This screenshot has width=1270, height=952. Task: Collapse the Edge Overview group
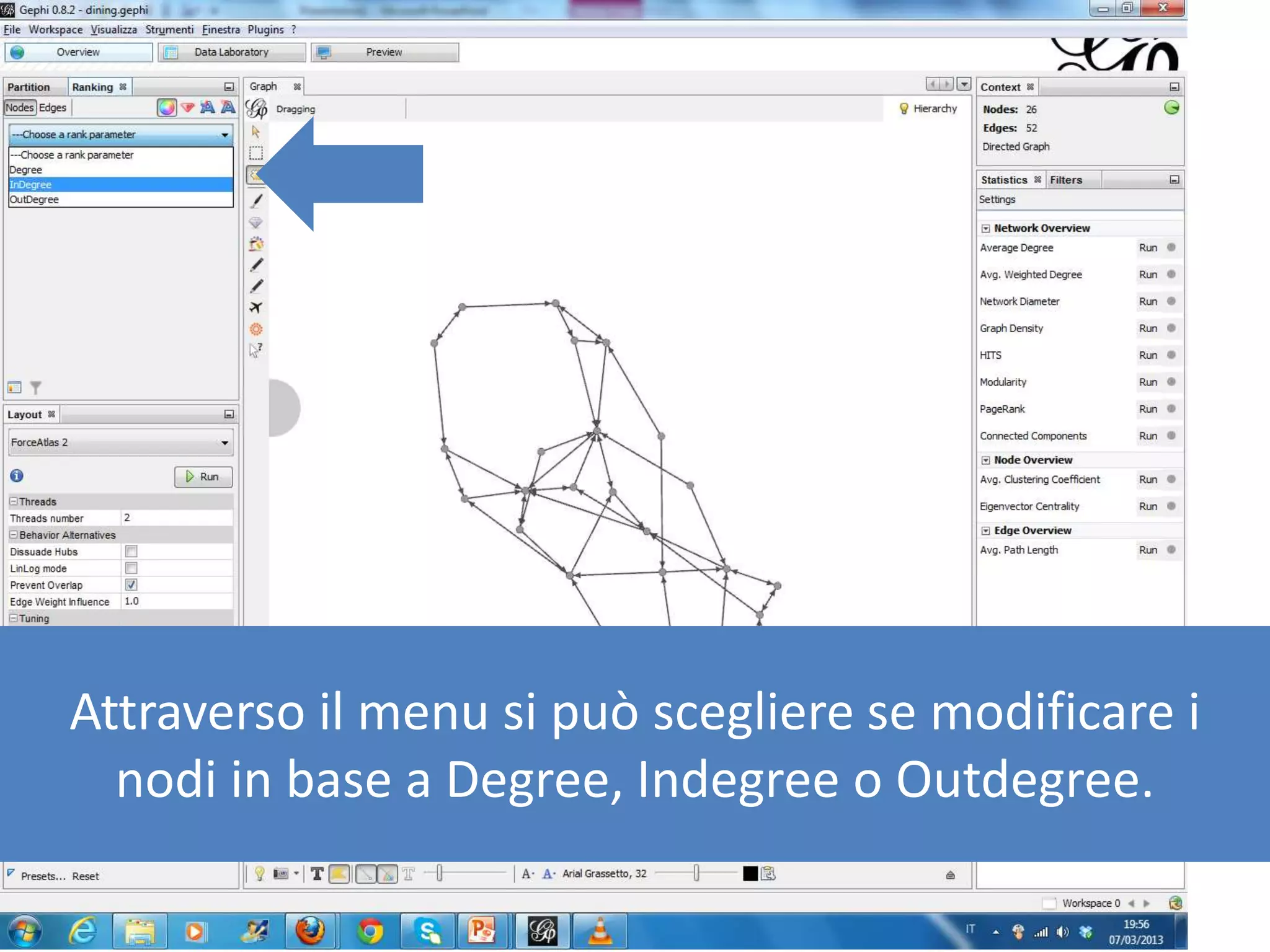tap(985, 531)
